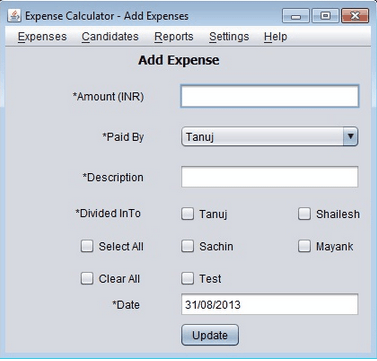Open the Help menu

point(275,36)
